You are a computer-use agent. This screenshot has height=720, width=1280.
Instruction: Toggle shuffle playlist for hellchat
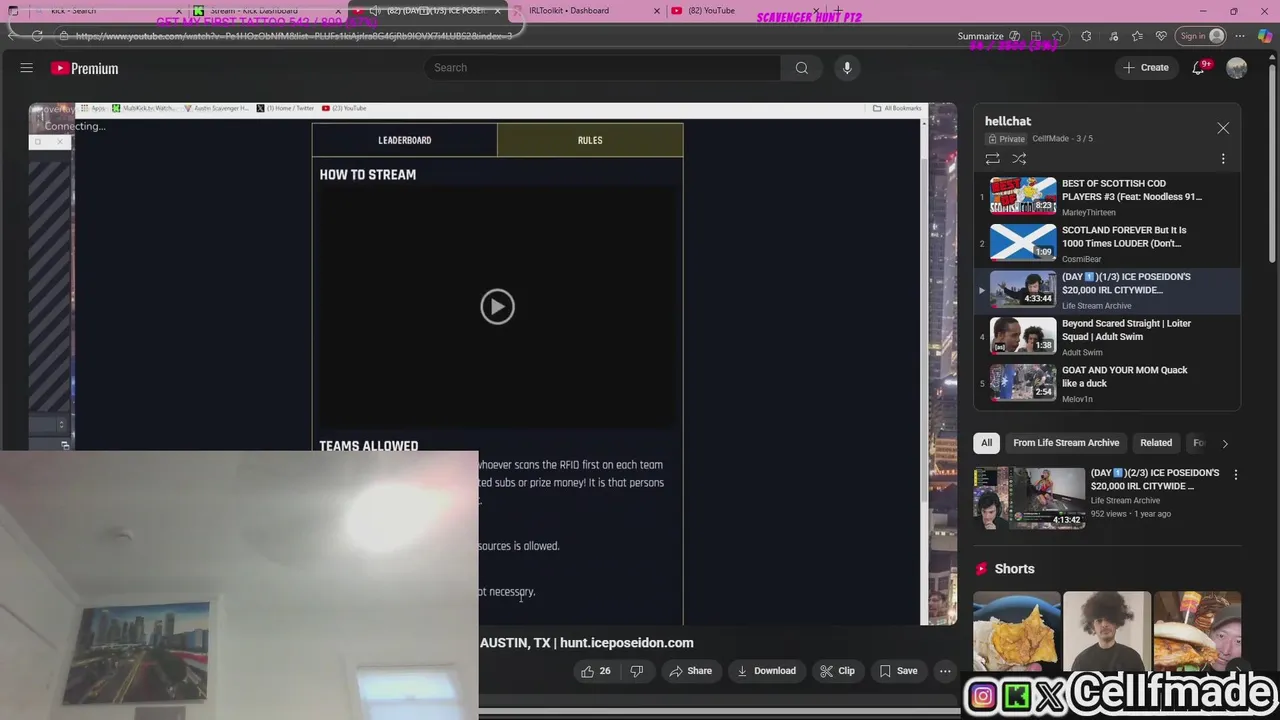[x=1019, y=159]
